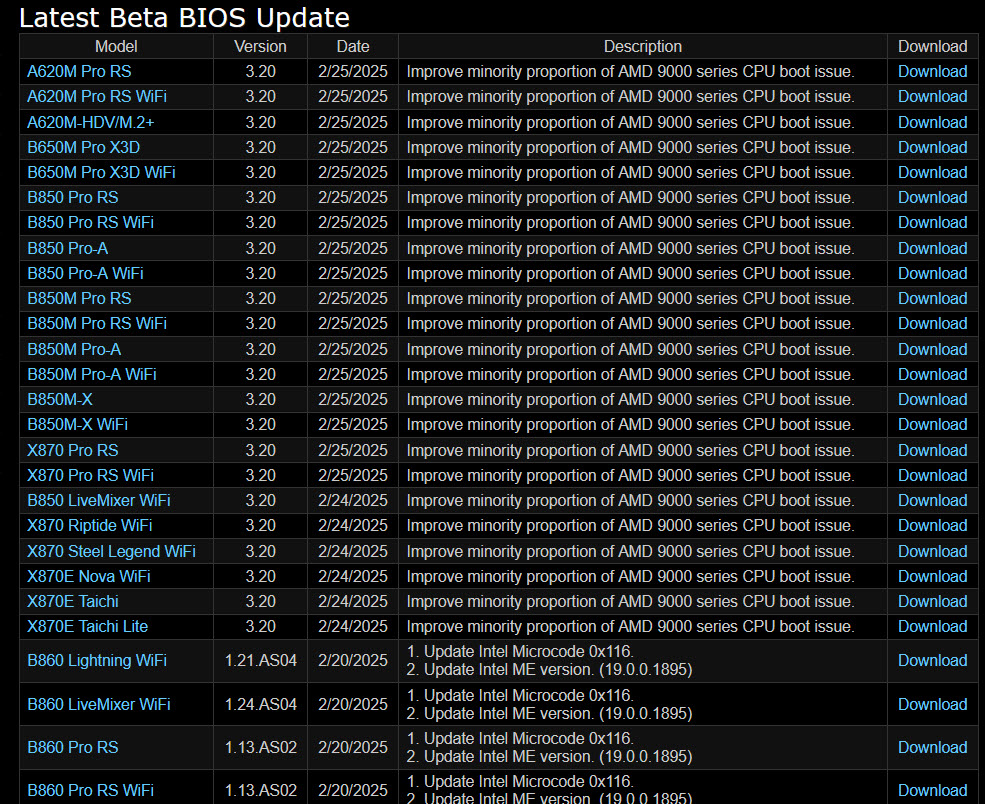Open the B650M Pro X3D WiFi link

101,173
